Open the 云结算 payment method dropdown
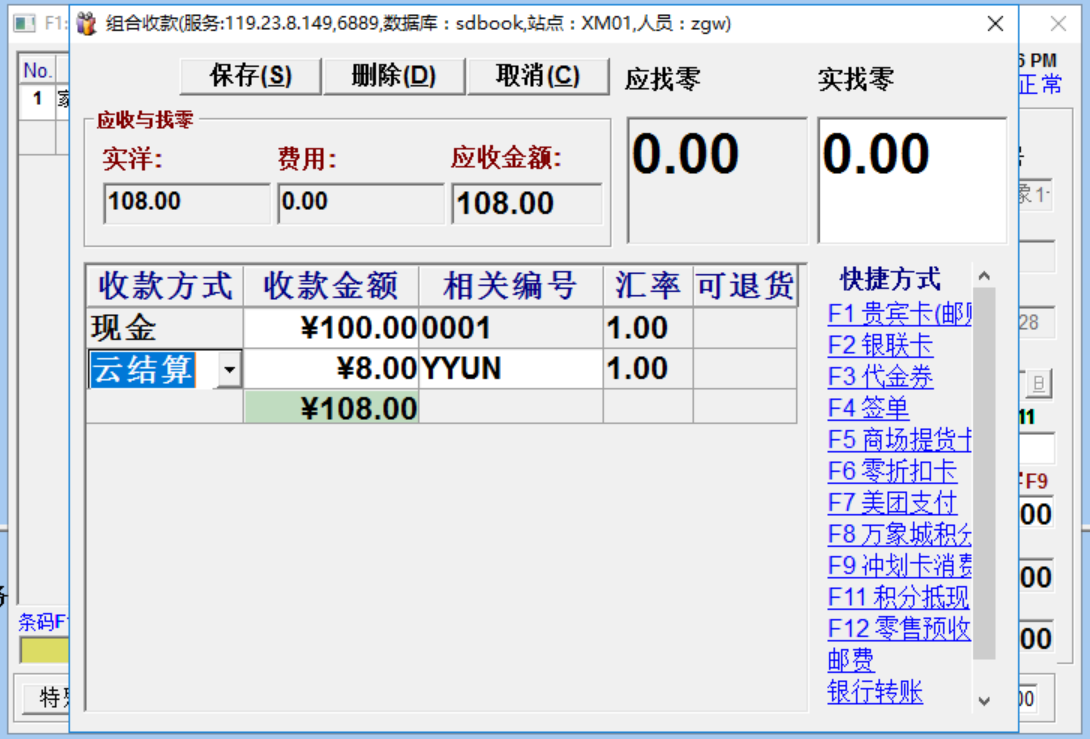Screen dimensions: 1090x739 pos(230,371)
